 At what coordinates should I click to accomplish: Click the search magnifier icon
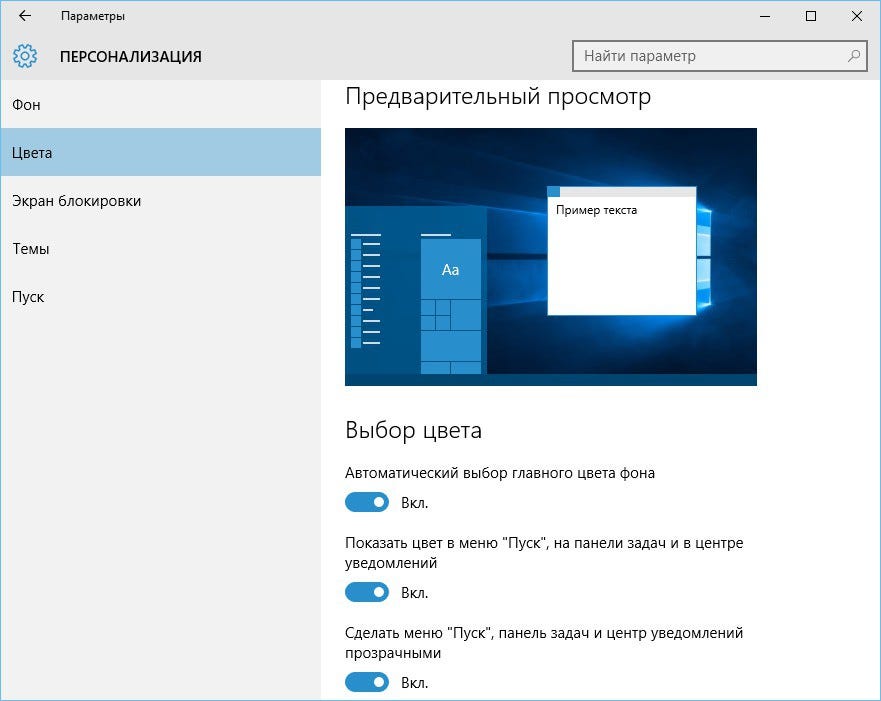853,56
